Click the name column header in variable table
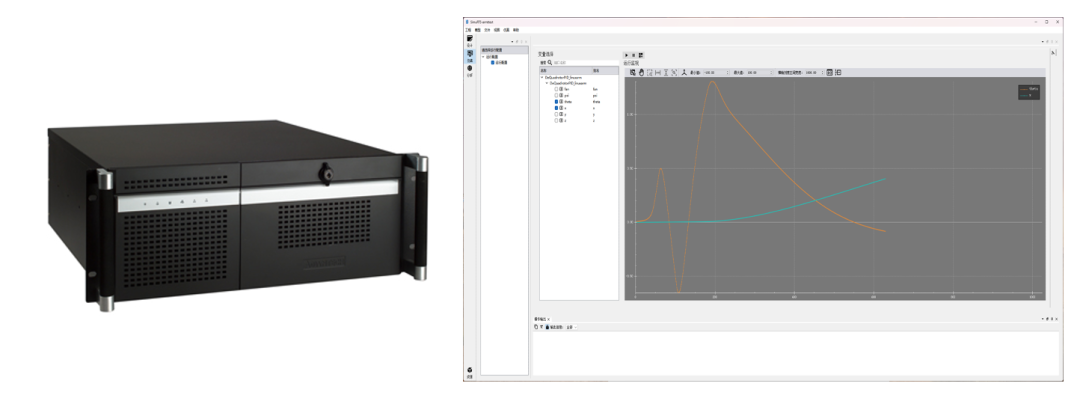This screenshot has height=395, width=1080. 565,70
